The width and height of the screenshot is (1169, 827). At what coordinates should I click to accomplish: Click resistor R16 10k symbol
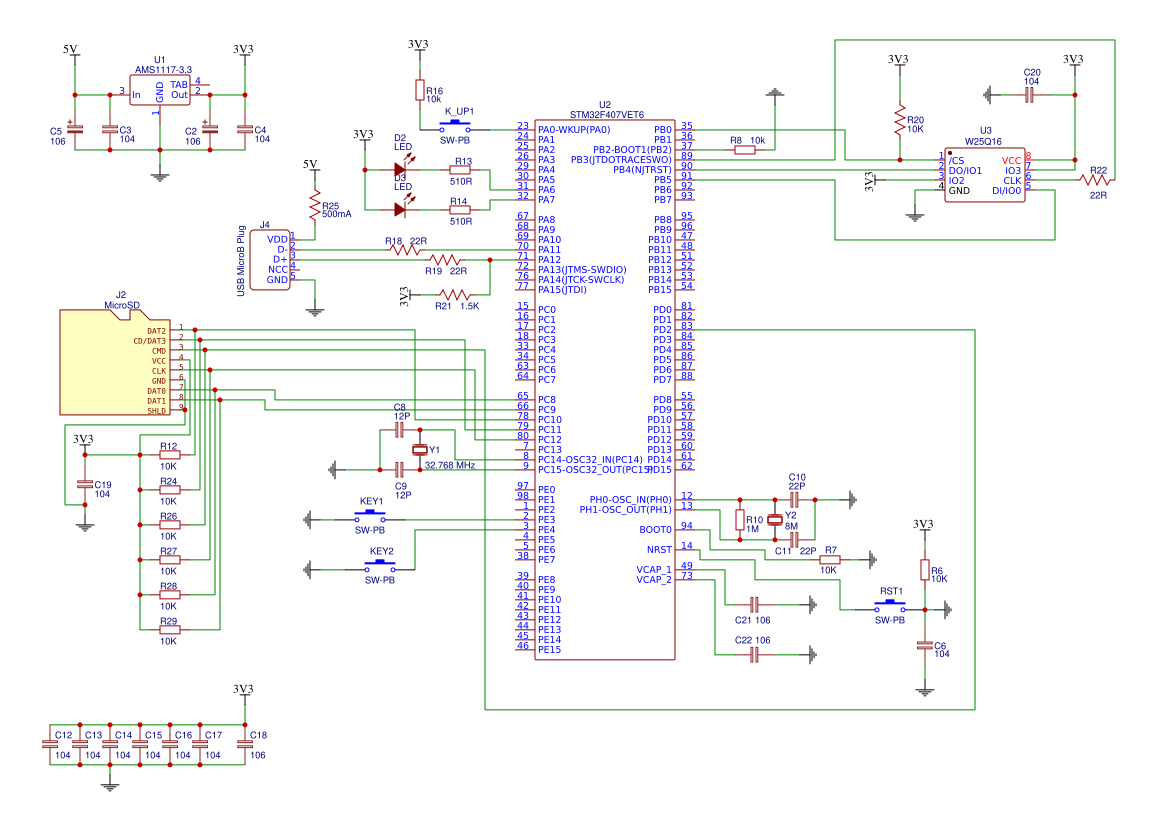click(420, 90)
